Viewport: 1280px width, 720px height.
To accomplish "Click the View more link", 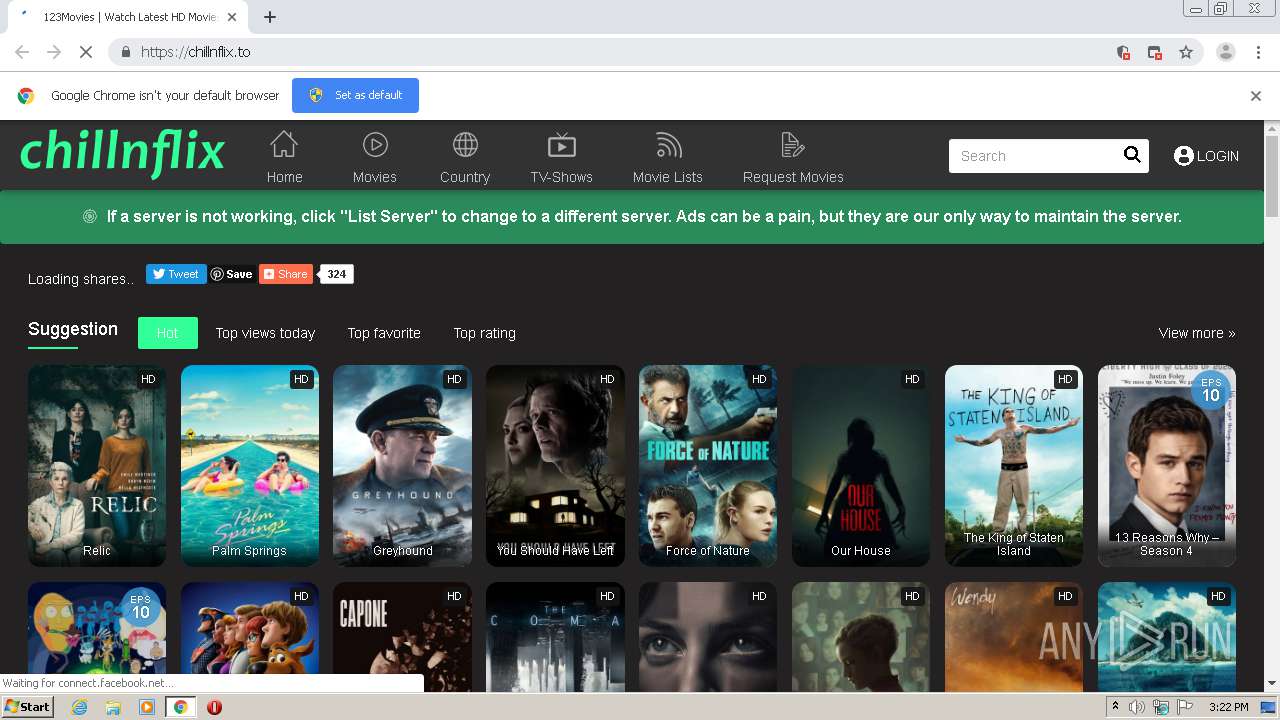I will pos(1197,333).
